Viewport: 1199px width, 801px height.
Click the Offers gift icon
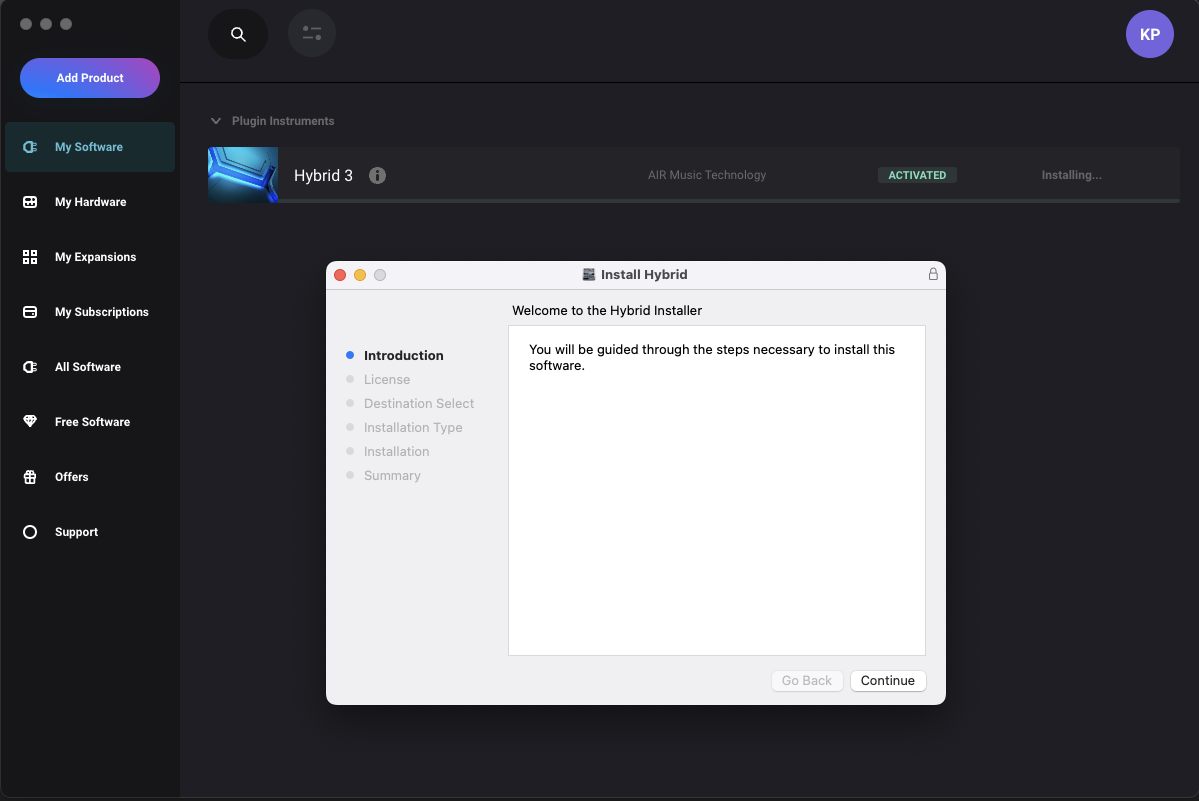(30, 477)
